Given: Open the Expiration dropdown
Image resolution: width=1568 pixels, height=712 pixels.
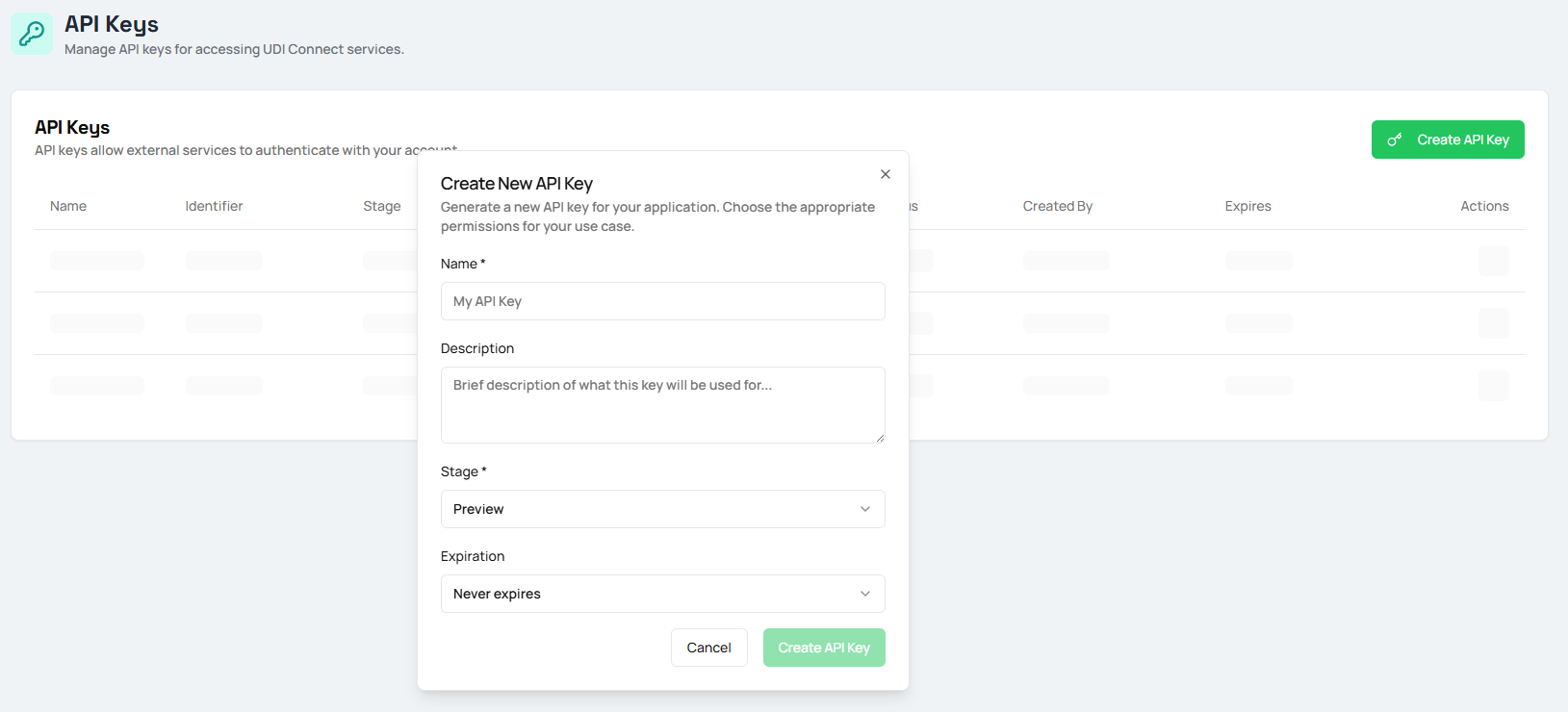Looking at the screenshot, I should [x=662, y=594].
